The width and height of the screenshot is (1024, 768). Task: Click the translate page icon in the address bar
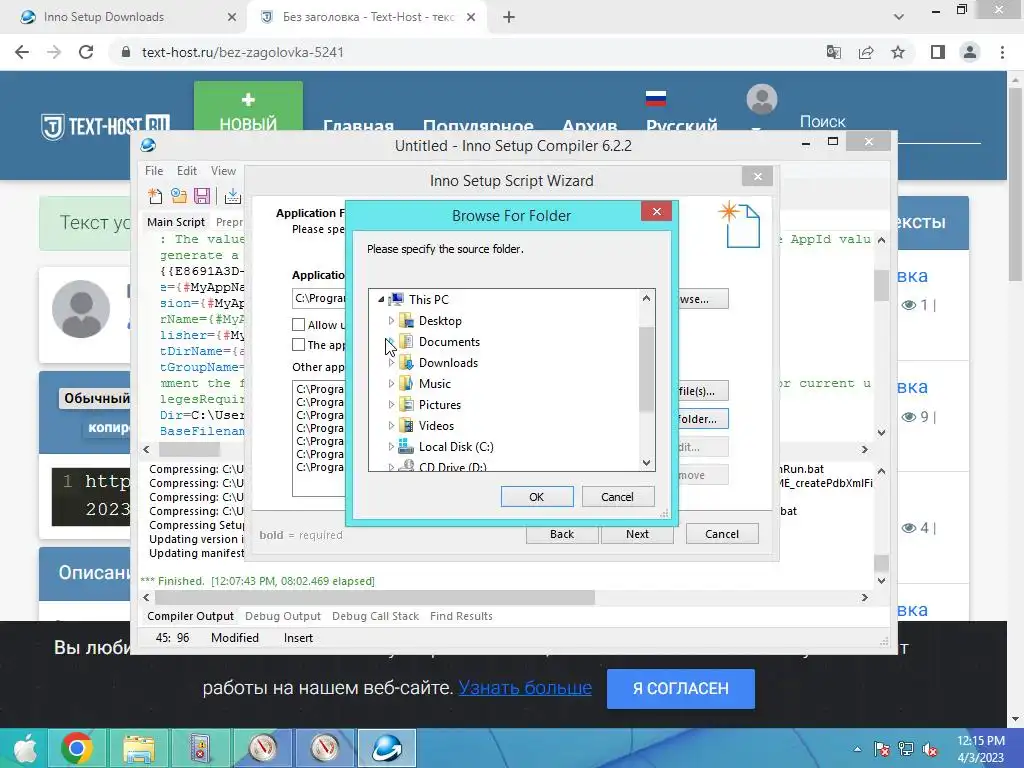[834, 52]
